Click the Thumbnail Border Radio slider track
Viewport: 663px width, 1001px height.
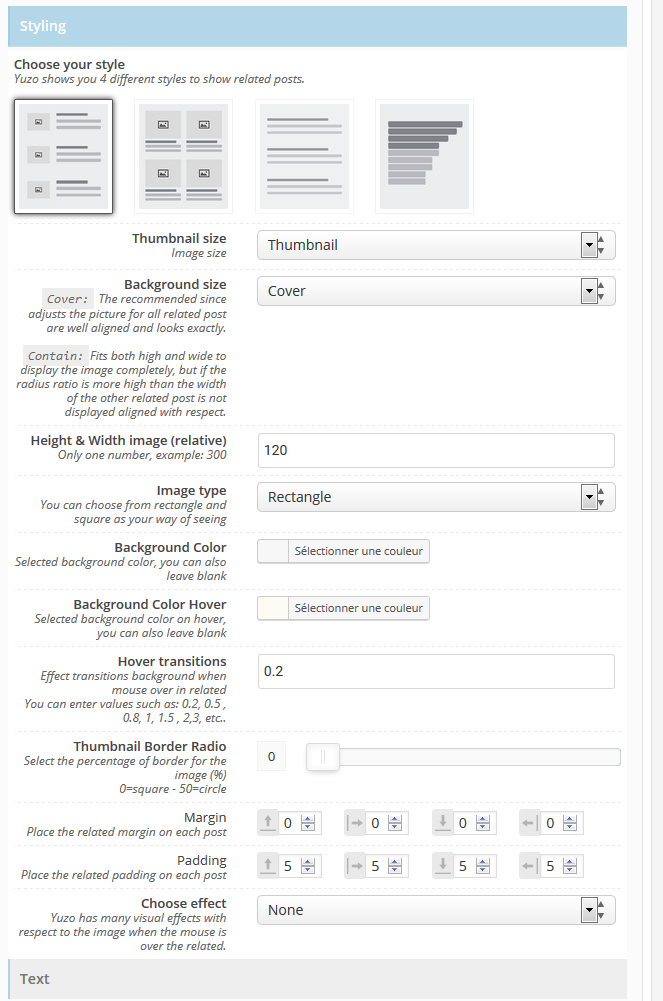pyautogui.click(x=463, y=757)
